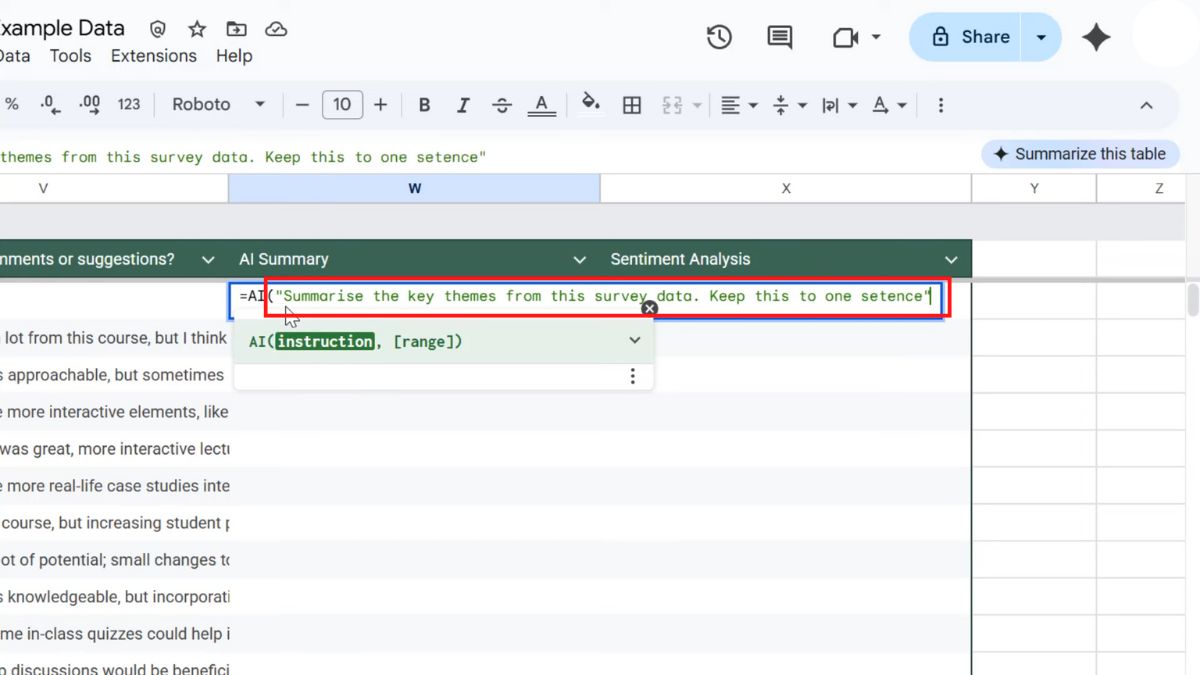Select cell 'knowledgeable, but incorporati'
Viewport: 1200px width, 675px height.
[115, 597]
